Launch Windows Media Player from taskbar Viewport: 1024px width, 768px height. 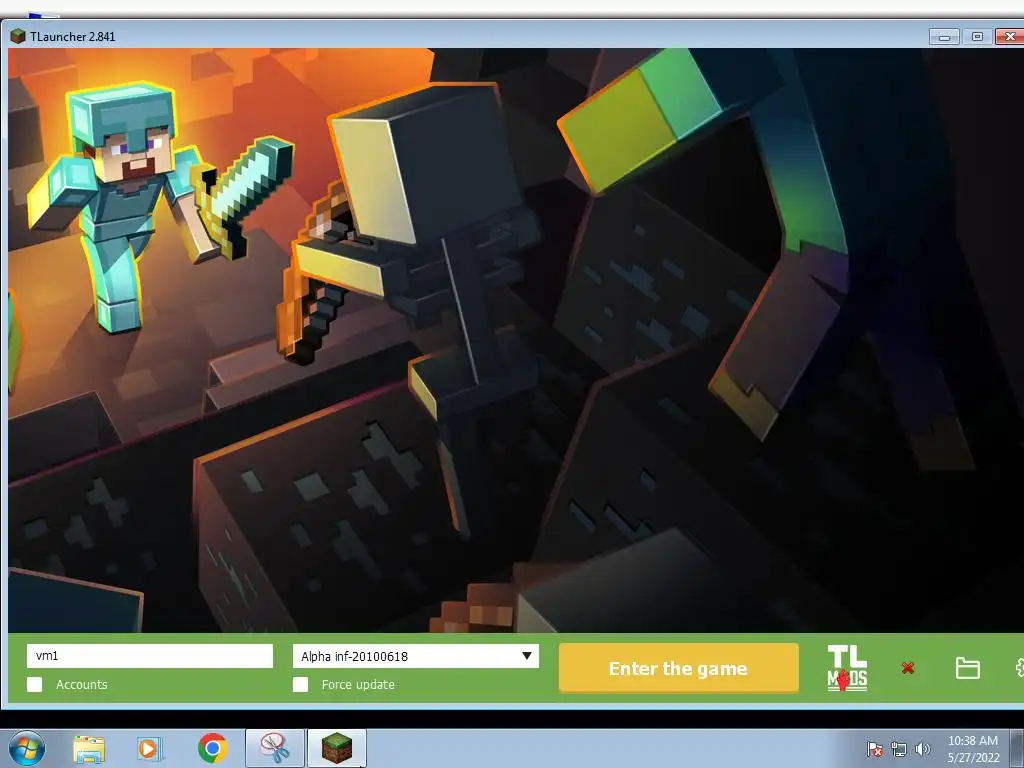point(149,749)
